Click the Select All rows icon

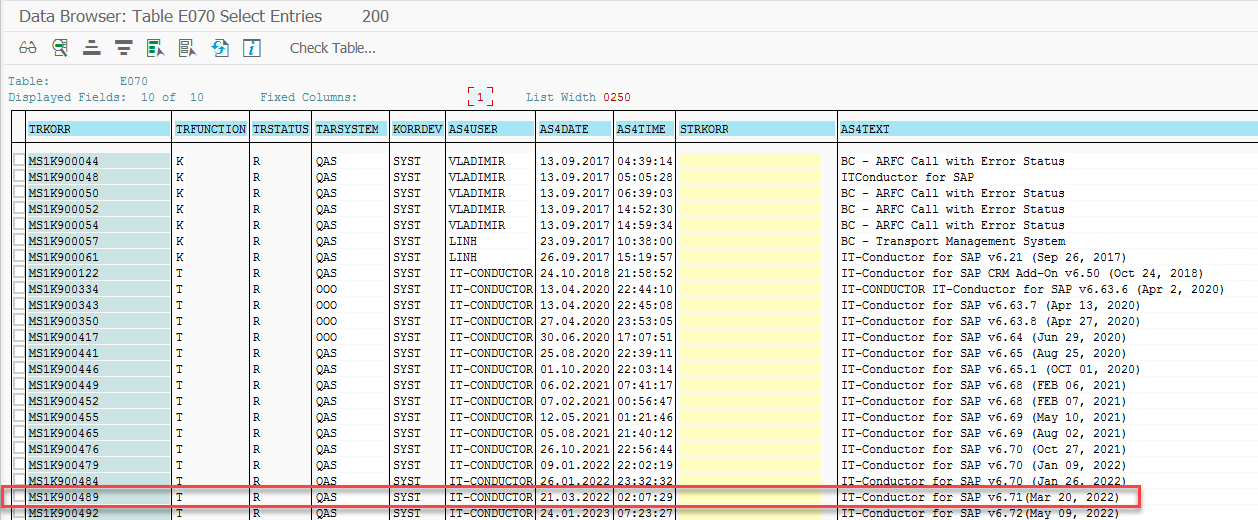pos(155,48)
